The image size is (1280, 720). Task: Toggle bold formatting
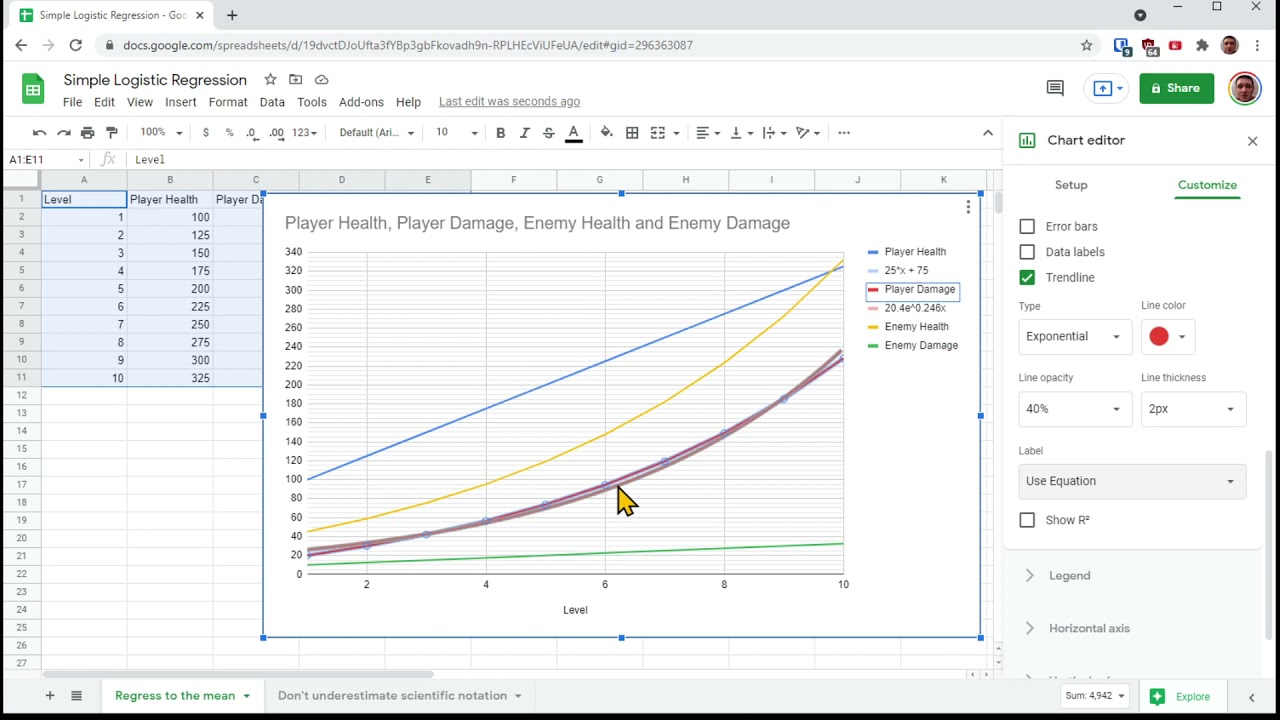click(500, 132)
